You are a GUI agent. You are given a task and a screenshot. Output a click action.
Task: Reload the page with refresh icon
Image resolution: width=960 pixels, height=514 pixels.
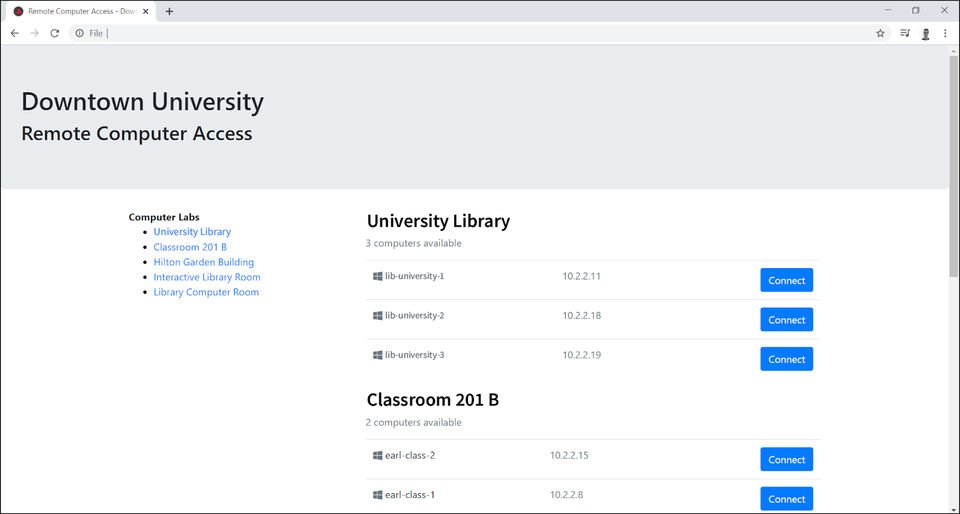(x=55, y=33)
